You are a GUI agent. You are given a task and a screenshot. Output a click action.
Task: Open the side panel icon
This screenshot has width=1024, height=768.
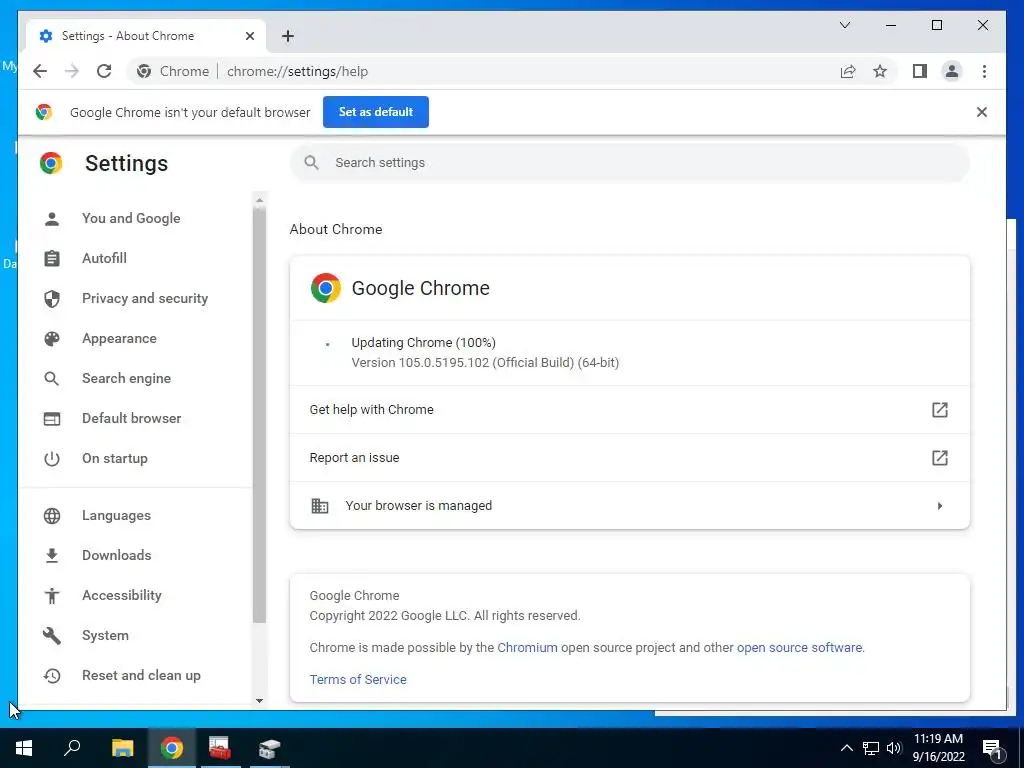click(920, 71)
